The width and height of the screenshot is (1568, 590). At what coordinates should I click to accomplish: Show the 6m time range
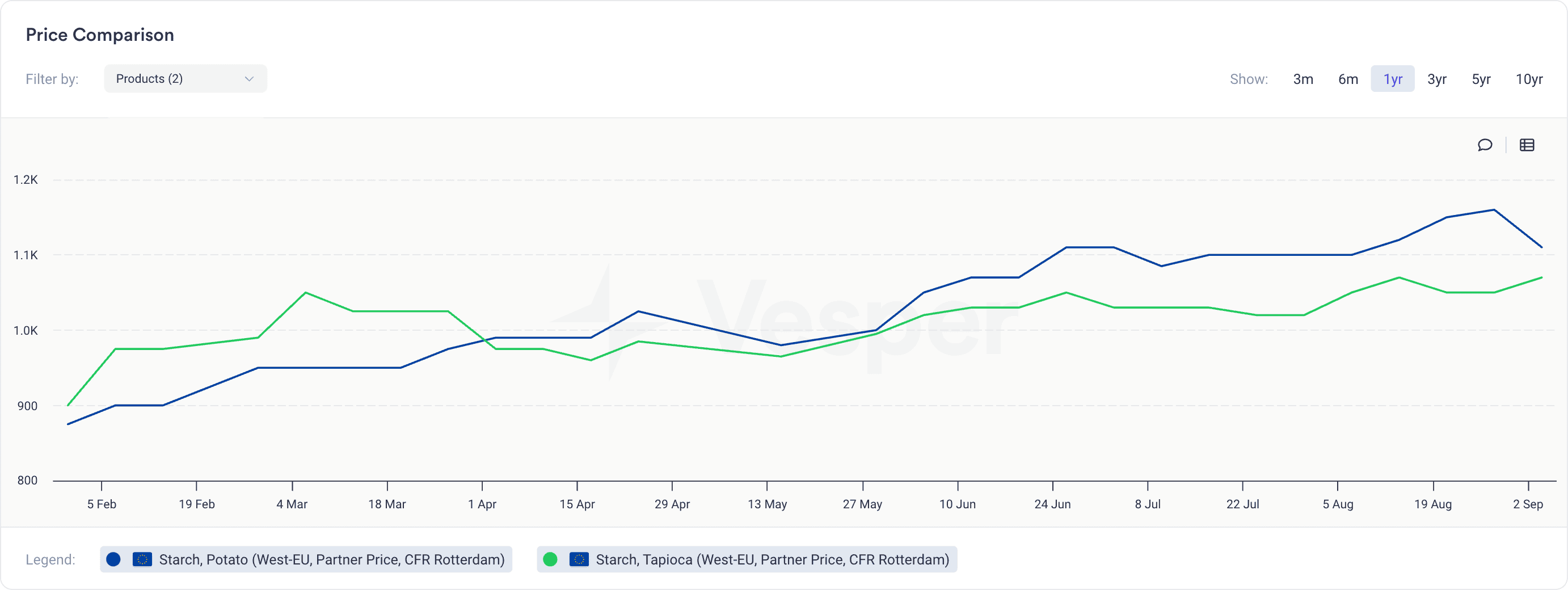1348,79
